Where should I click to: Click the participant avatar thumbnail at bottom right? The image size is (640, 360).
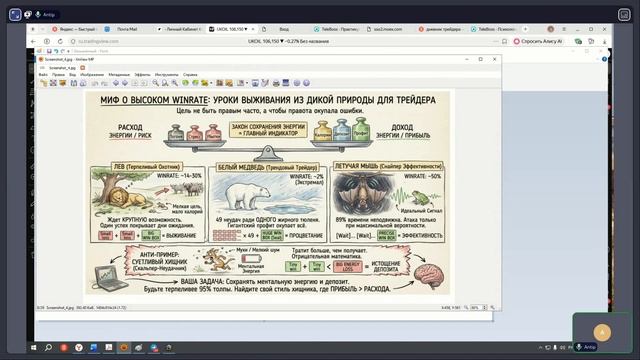(602, 333)
